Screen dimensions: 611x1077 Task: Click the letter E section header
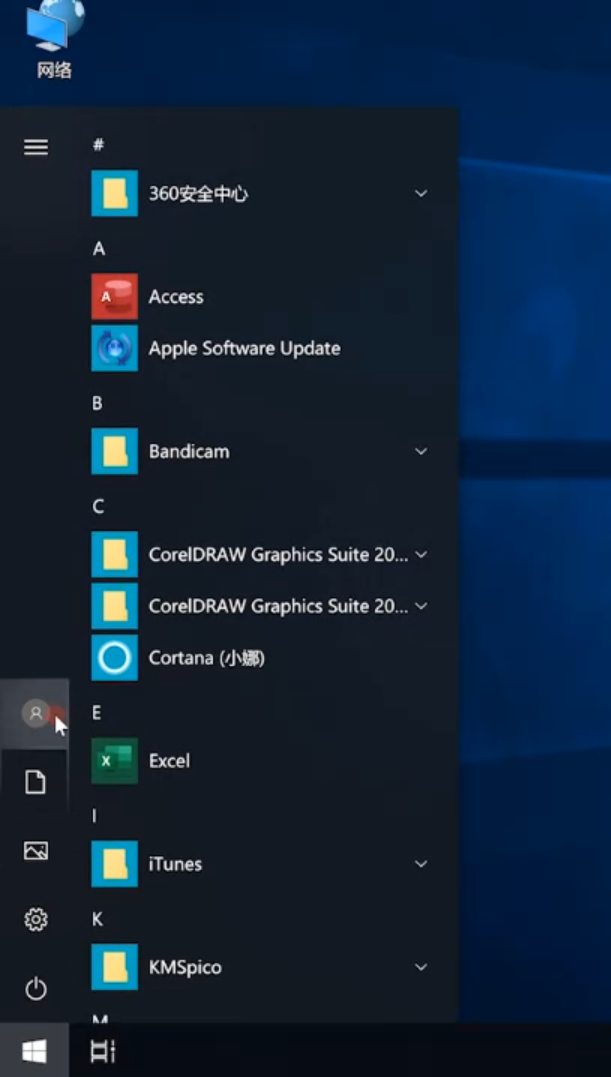pyautogui.click(x=97, y=713)
